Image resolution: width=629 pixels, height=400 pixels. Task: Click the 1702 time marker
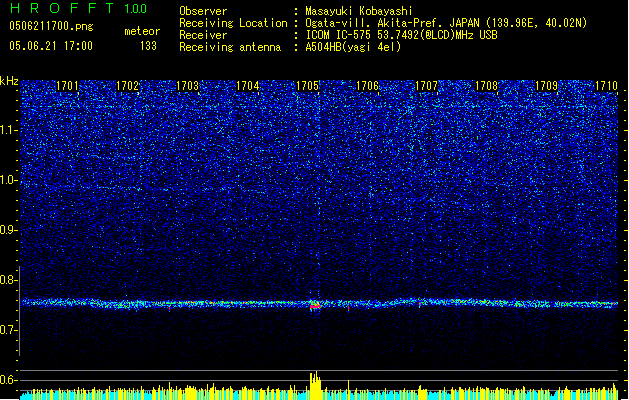127,86
